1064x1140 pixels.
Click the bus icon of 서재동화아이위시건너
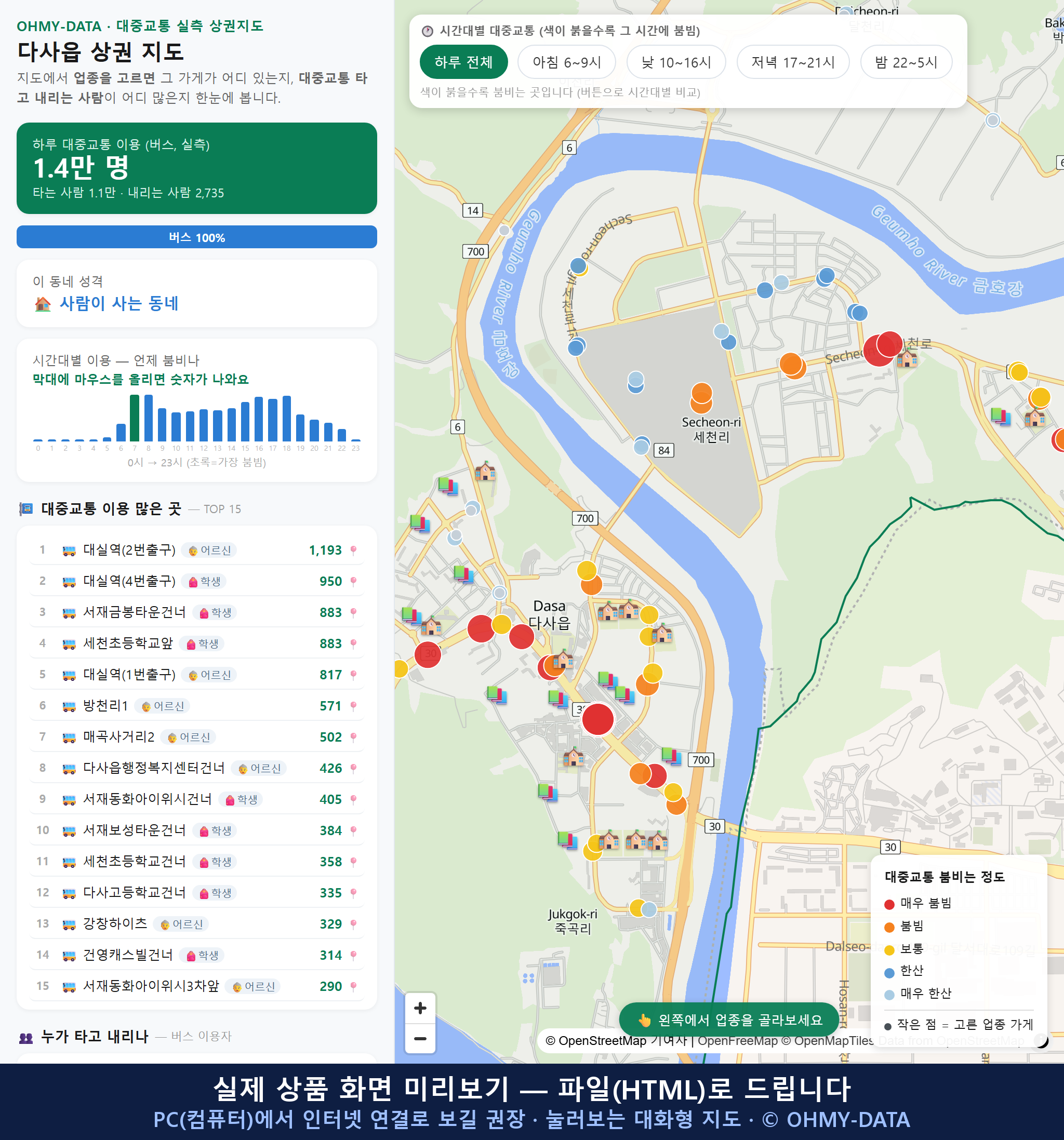[x=69, y=799]
